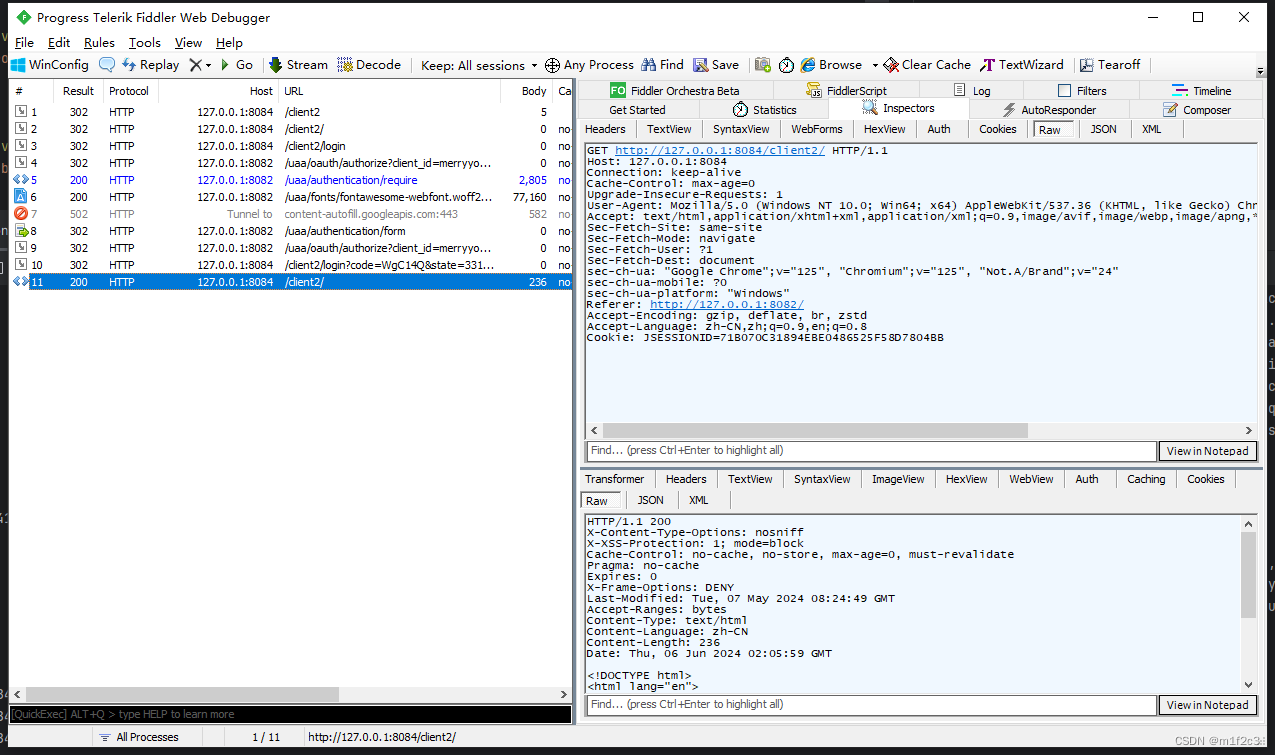Viewport: 1275px width, 755px height.
Task: Click the All Processes status bar filter
Action: 139,737
